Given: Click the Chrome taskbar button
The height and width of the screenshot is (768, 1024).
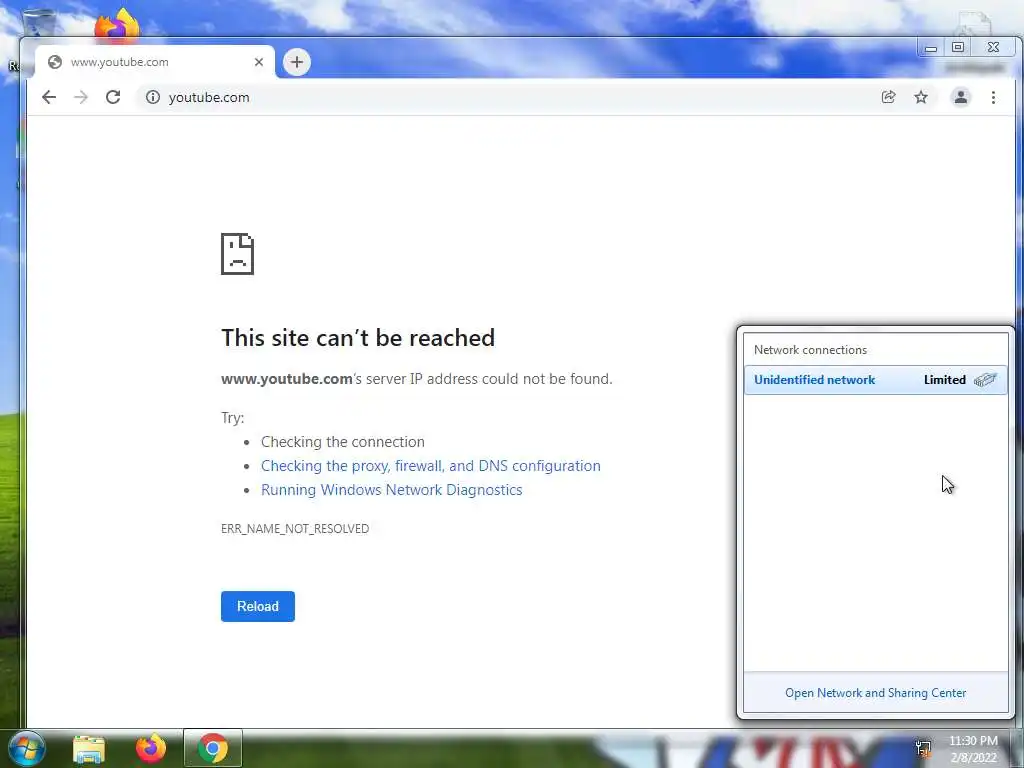Looking at the screenshot, I should click(x=213, y=748).
